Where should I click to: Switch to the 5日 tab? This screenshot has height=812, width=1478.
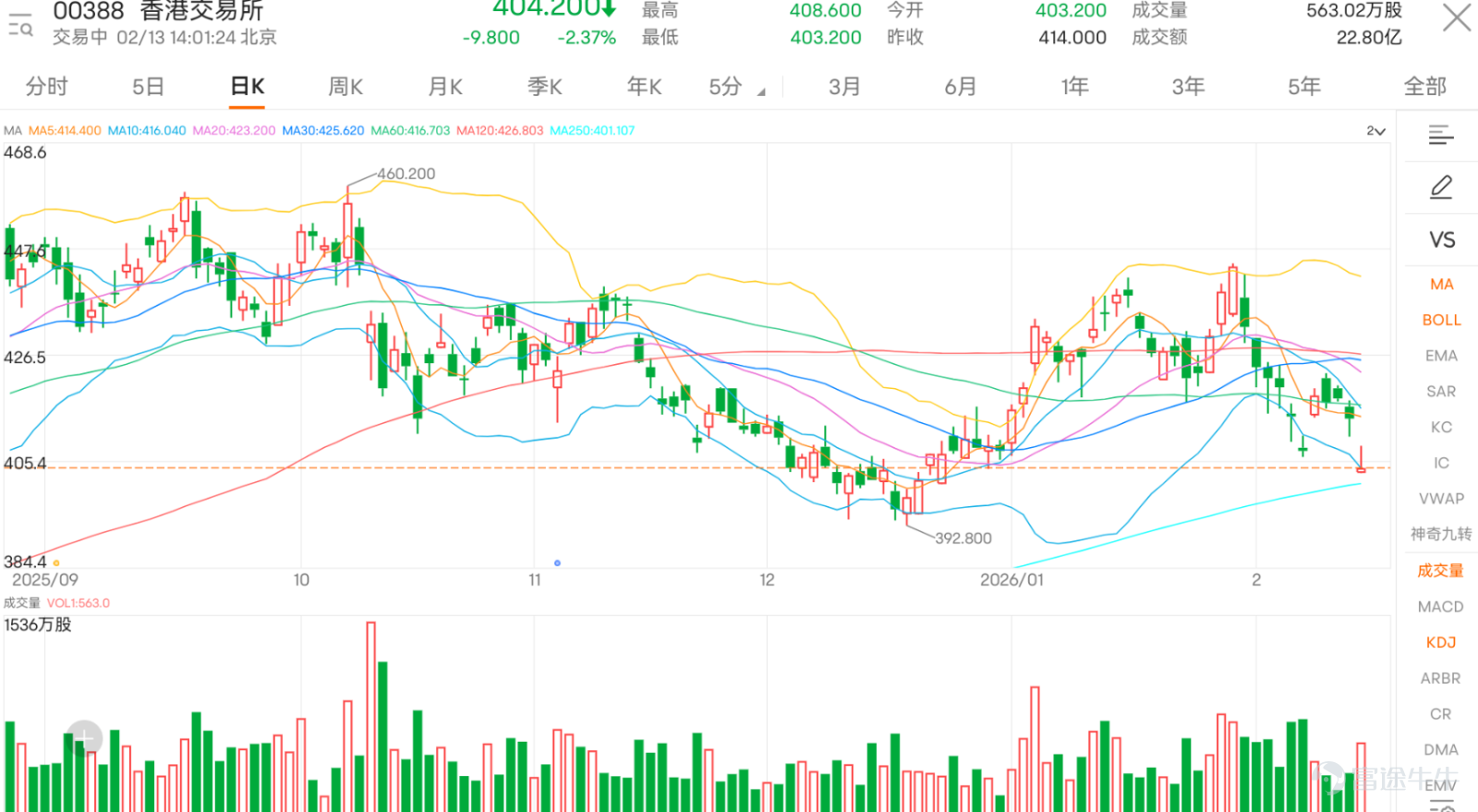point(148,87)
